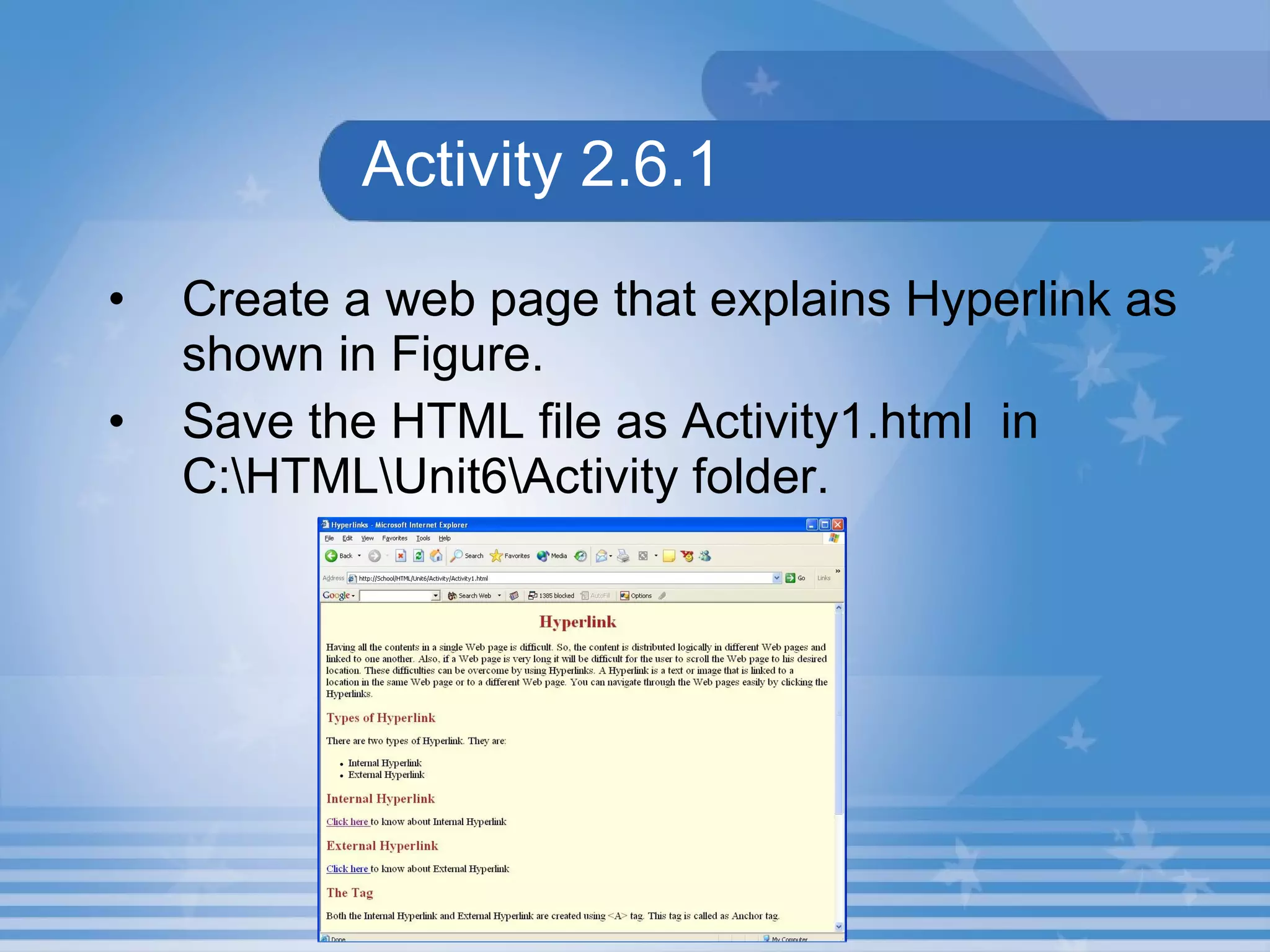The image size is (1270, 952).
Task: Refresh the page with the Refresh icon
Action: [x=419, y=556]
